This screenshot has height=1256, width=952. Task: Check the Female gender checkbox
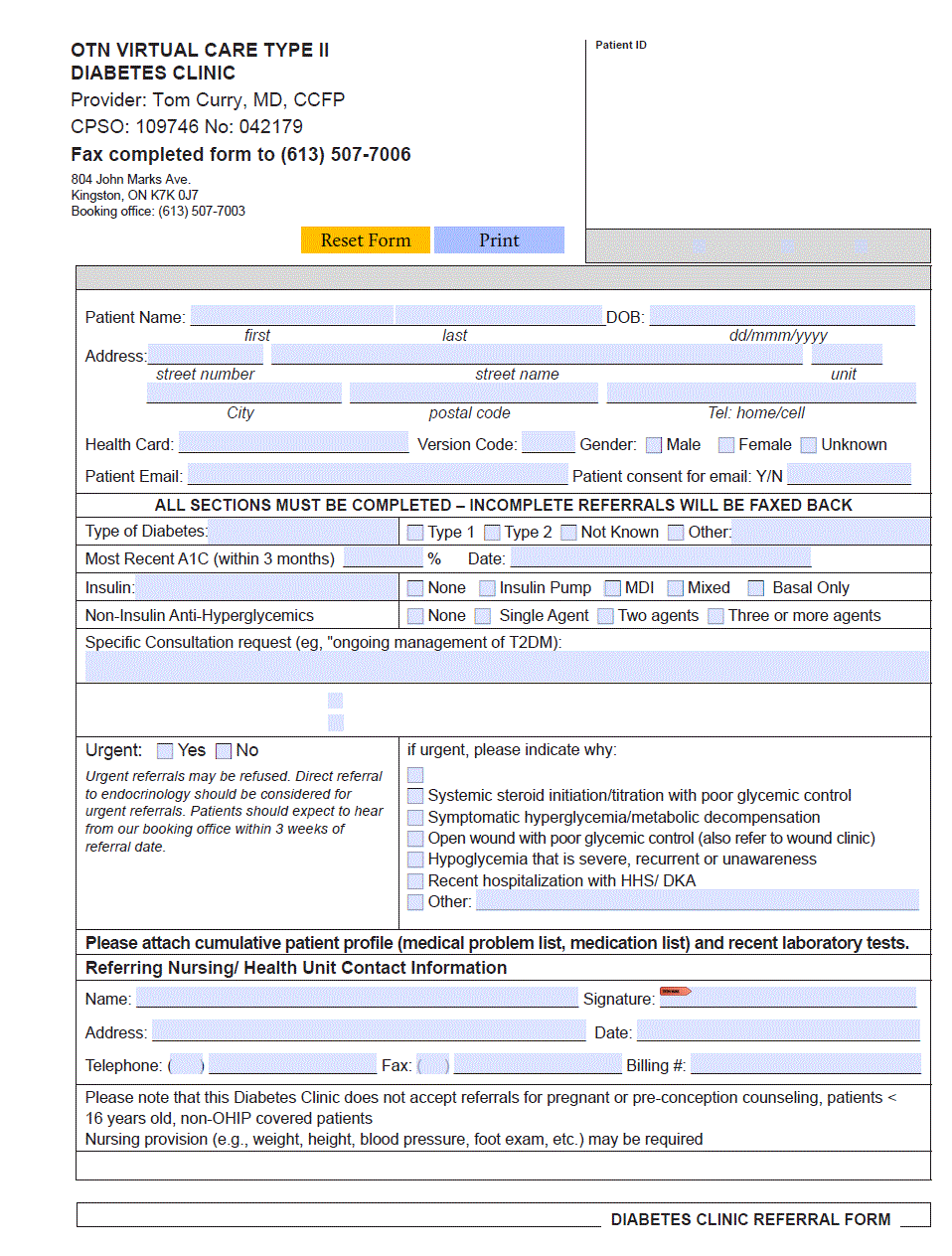[x=726, y=445]
